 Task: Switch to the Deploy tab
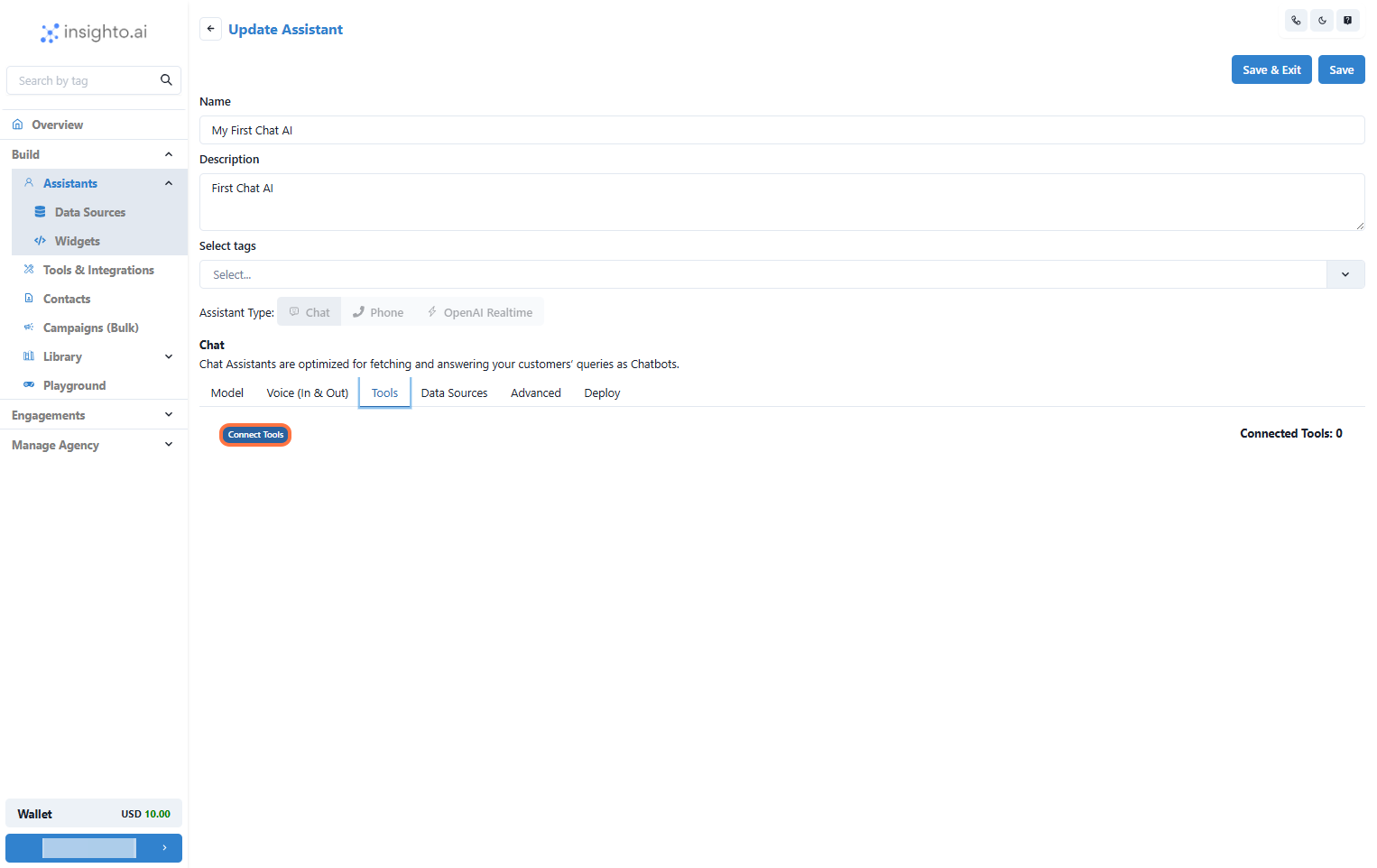(x=601, y=392)
